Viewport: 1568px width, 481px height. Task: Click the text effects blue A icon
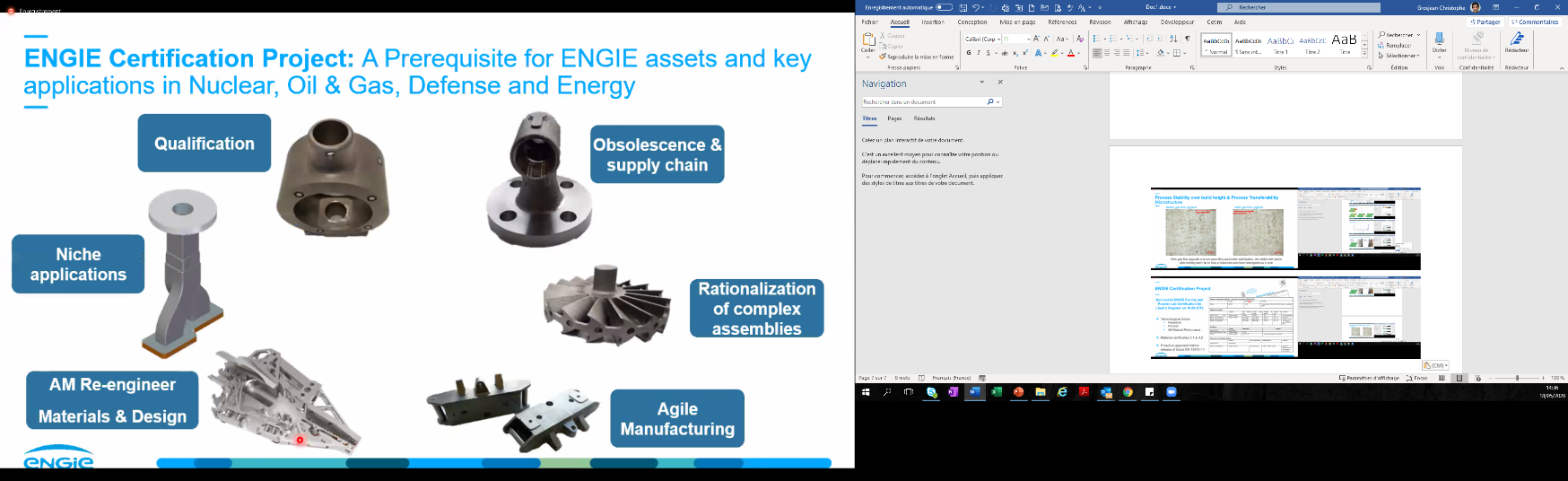click(x=1038, y=53)
